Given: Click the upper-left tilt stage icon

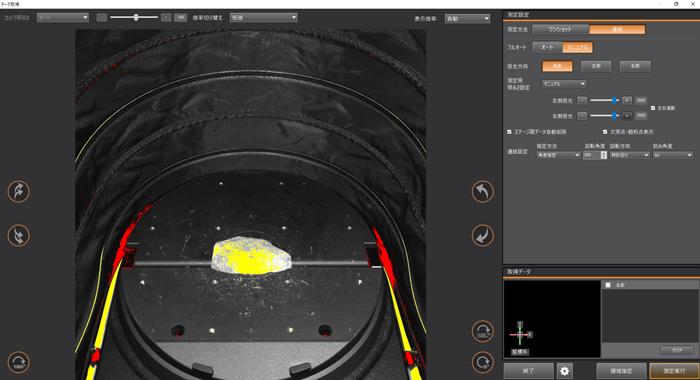Looking at the screenshot, I should [19, 192].
